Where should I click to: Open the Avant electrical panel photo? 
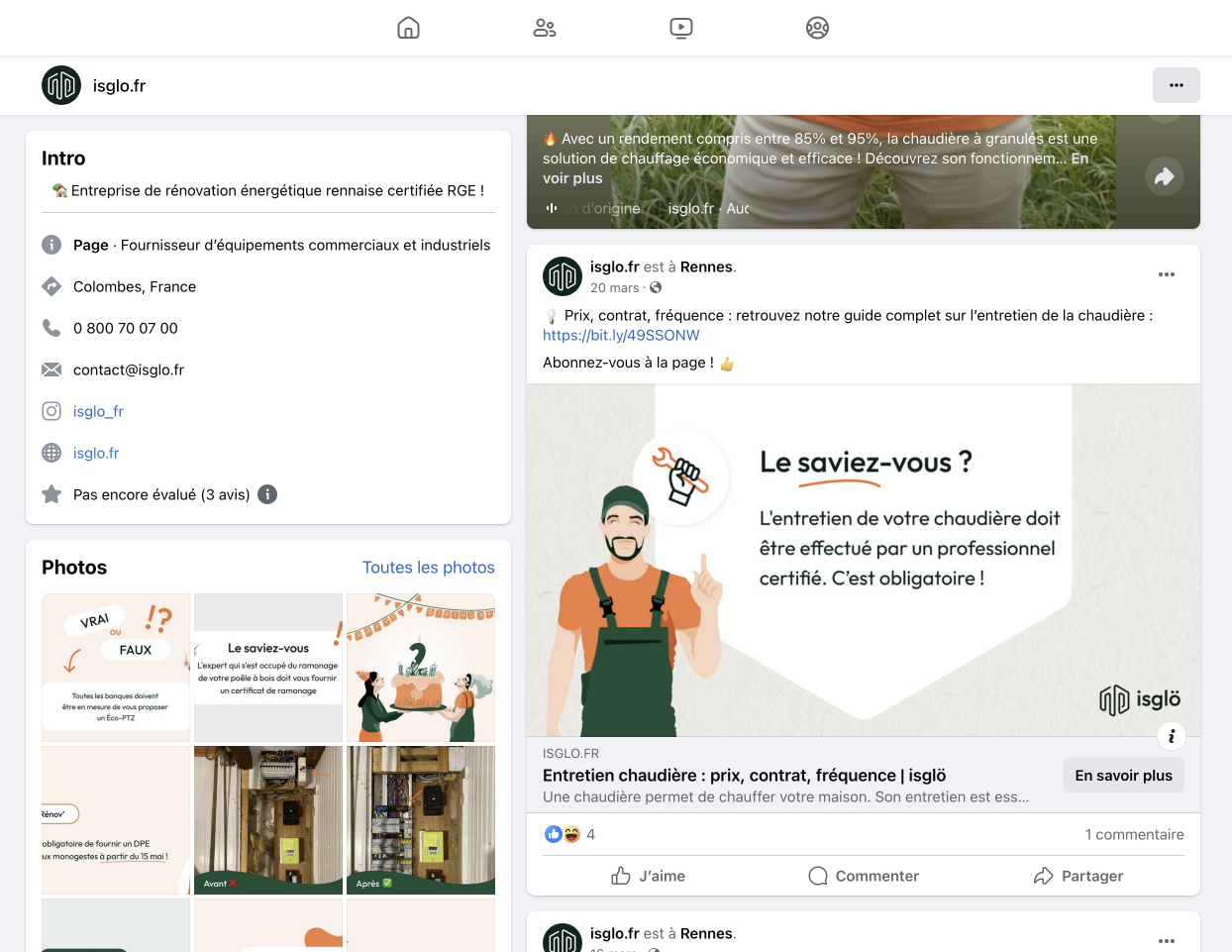[x=268, y=820]
